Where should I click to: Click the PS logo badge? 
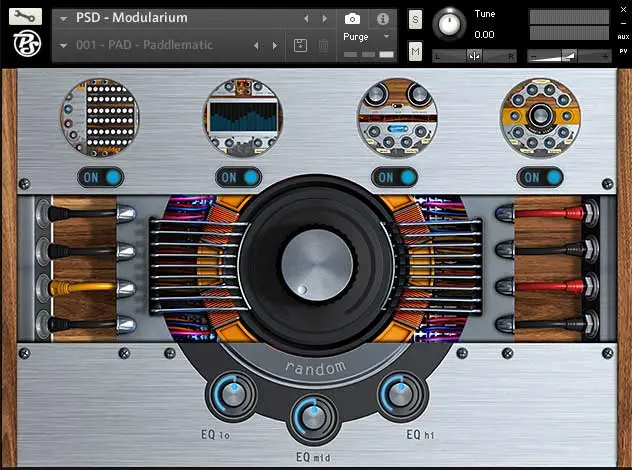pos(27,44)
